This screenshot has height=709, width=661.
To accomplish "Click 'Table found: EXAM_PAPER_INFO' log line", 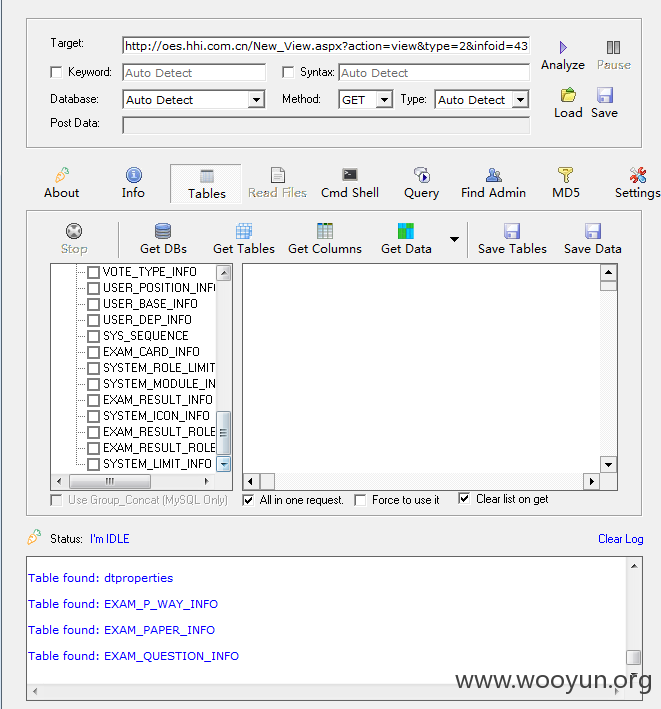I will (x=121, y=630).
